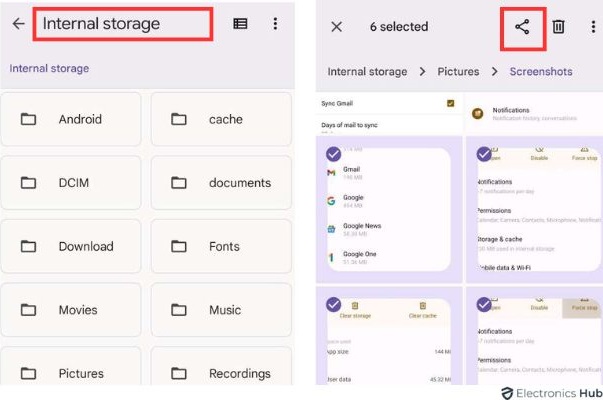Click folder icon beside cache
The height and width of the screenshot is (400, 603).
[179, 119]
